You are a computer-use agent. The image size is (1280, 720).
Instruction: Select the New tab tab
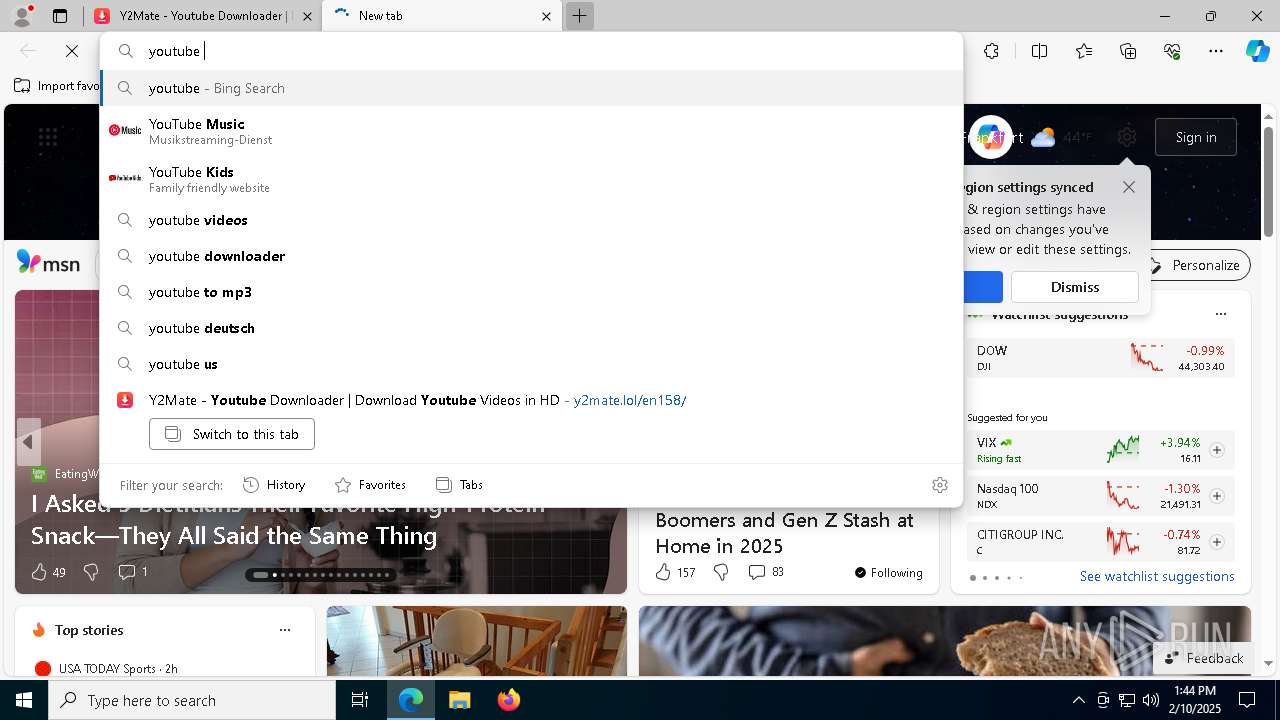pyautogui.click(x=441, y=16)
